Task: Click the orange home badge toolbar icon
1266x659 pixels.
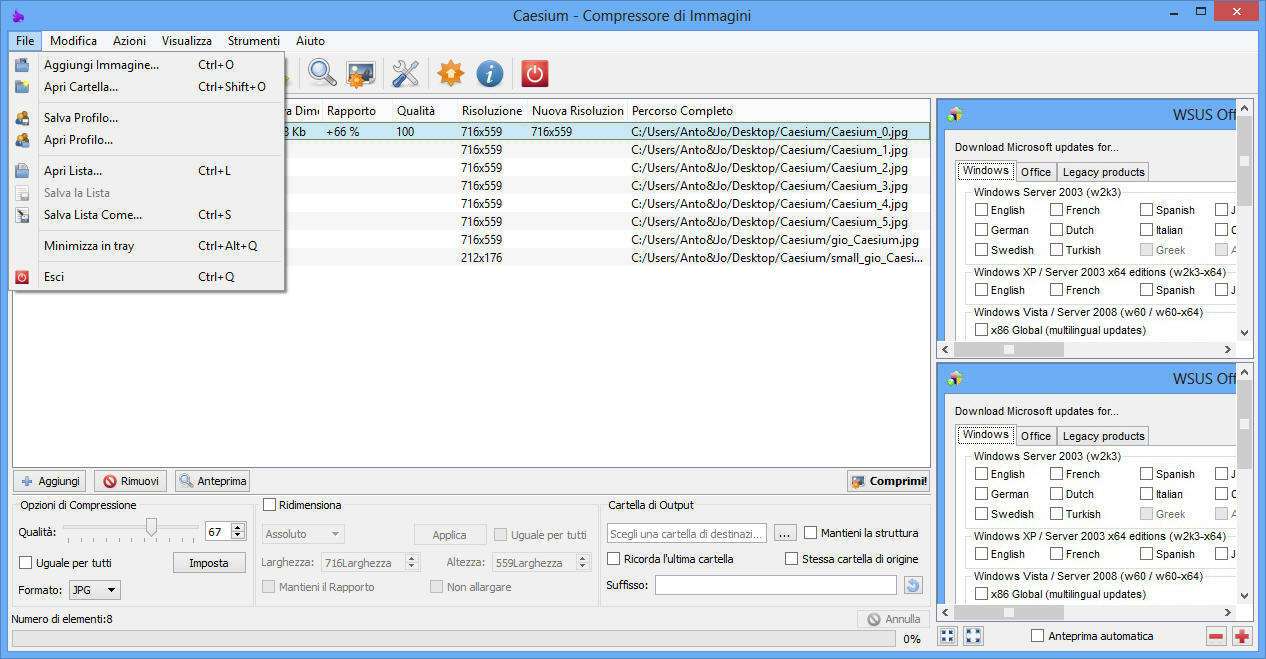Action: point(451,73)
